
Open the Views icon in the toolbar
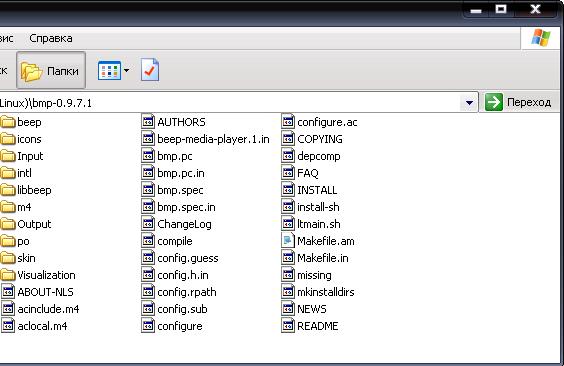pos(109,70)
